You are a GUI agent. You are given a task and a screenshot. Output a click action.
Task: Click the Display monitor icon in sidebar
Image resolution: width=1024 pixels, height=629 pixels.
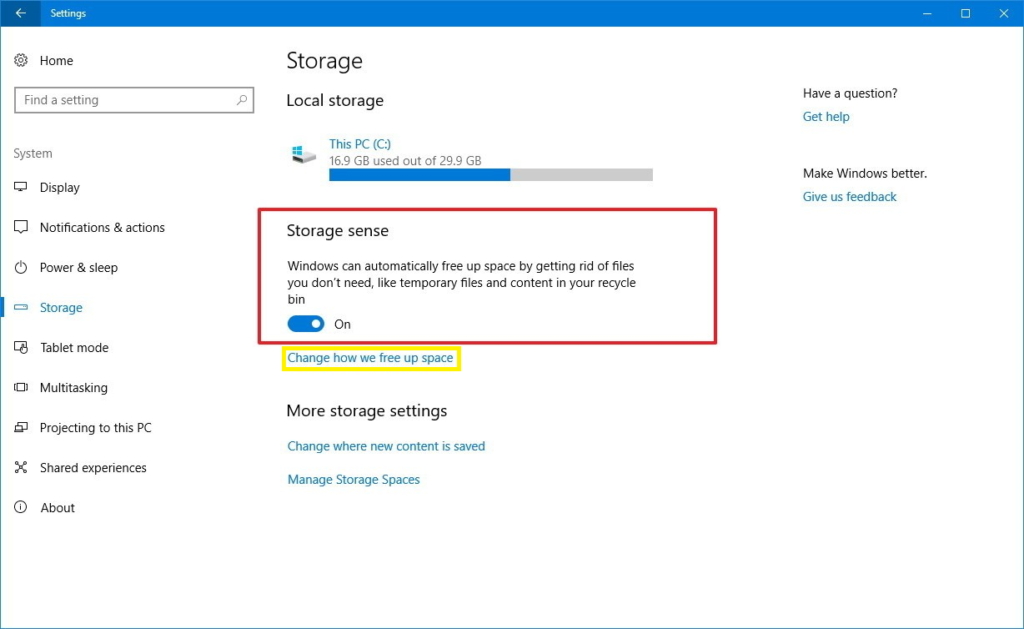(x=21, y=188)
